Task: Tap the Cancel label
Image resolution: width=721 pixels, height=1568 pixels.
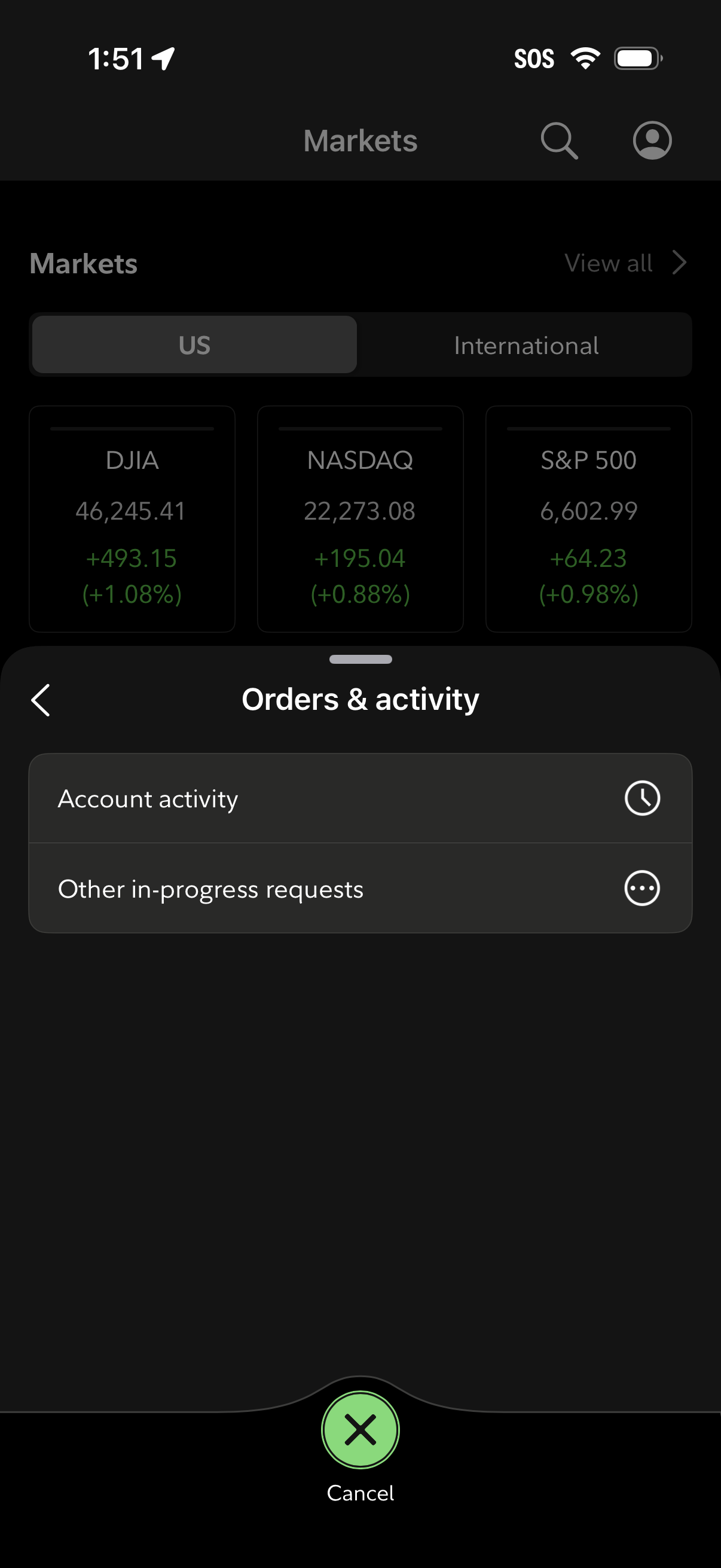Action: click(360, 1493)
